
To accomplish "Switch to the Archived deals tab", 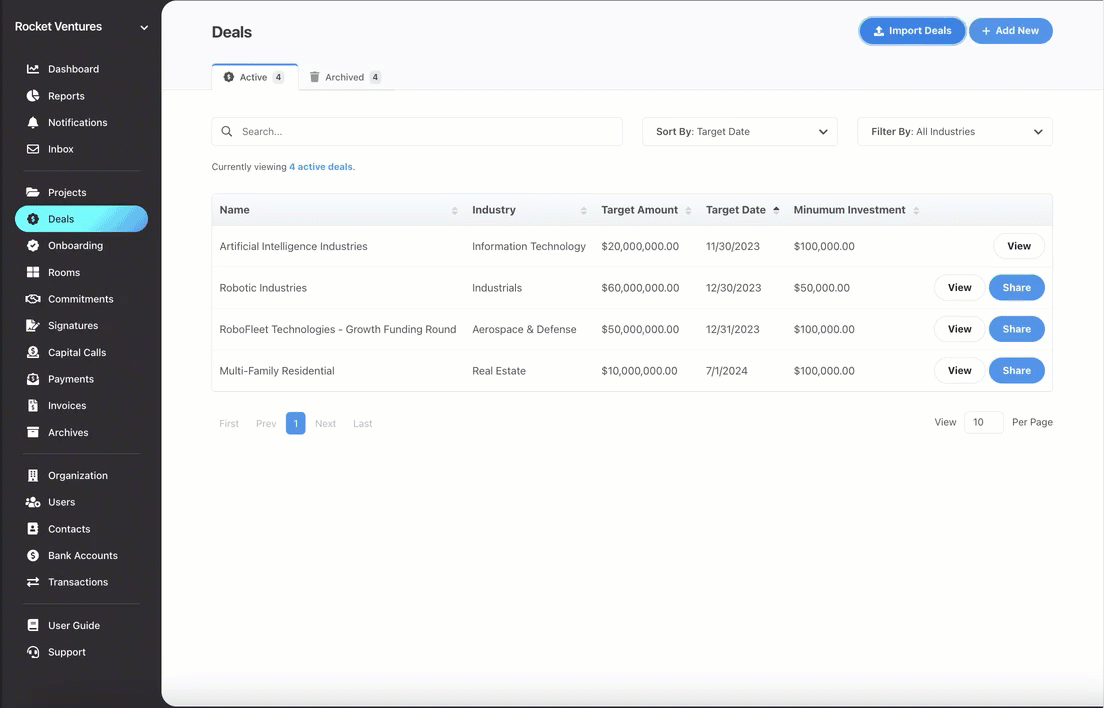I will pos(345,77).
